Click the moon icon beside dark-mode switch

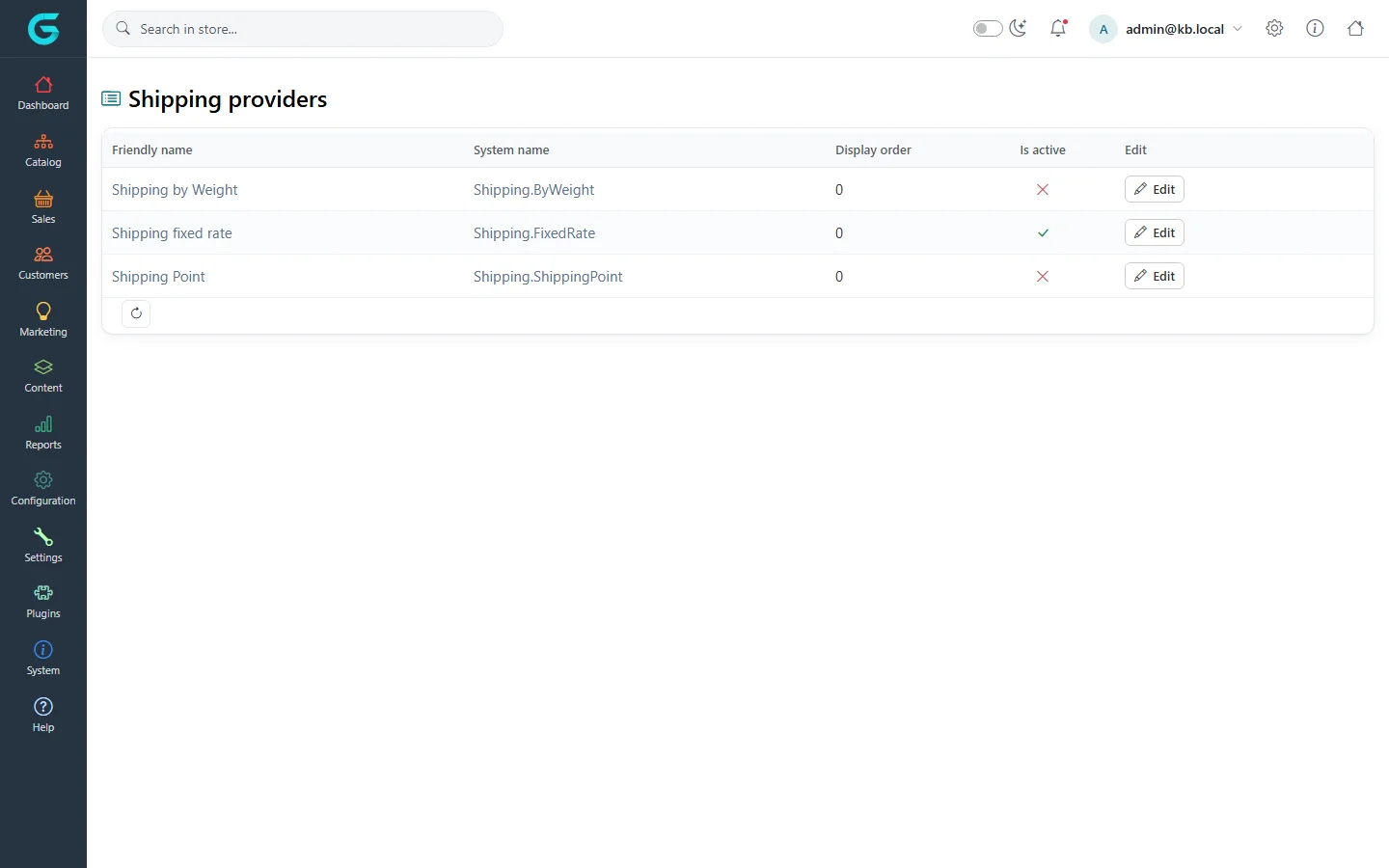[1018, 29]
